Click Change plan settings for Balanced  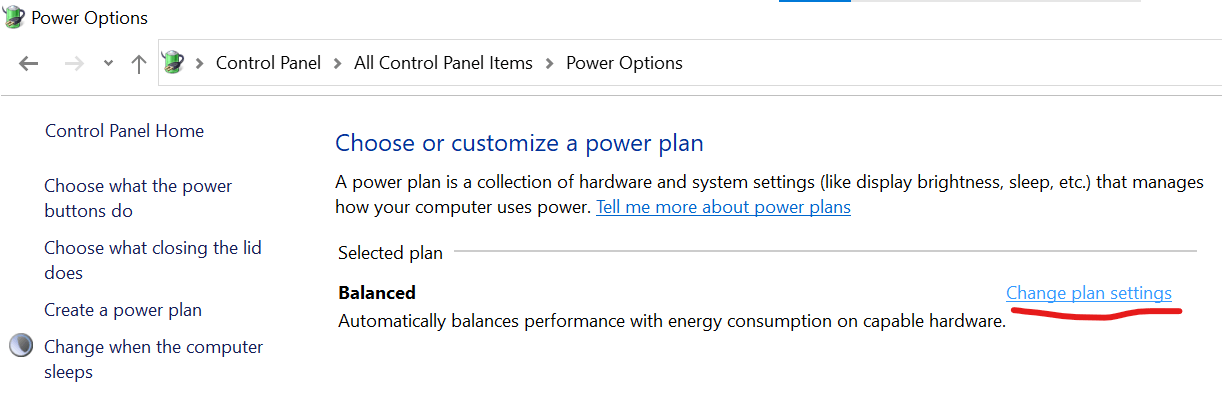coord(1089,293)
